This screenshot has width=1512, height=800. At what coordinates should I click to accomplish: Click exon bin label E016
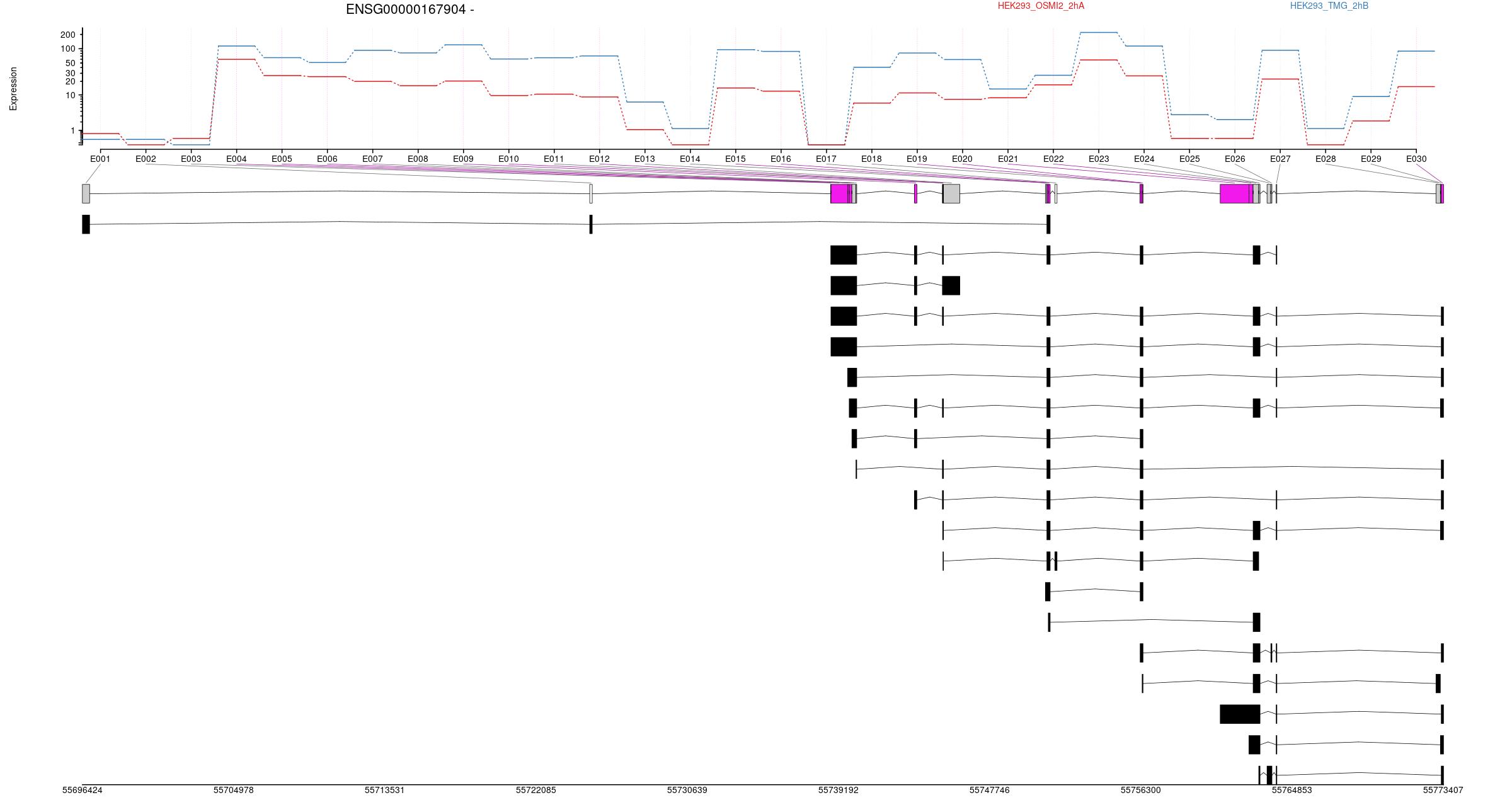[781, 159]
